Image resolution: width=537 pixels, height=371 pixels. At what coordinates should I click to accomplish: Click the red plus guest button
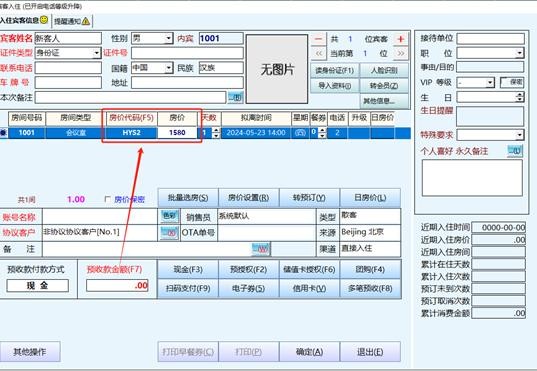[400, 39]
